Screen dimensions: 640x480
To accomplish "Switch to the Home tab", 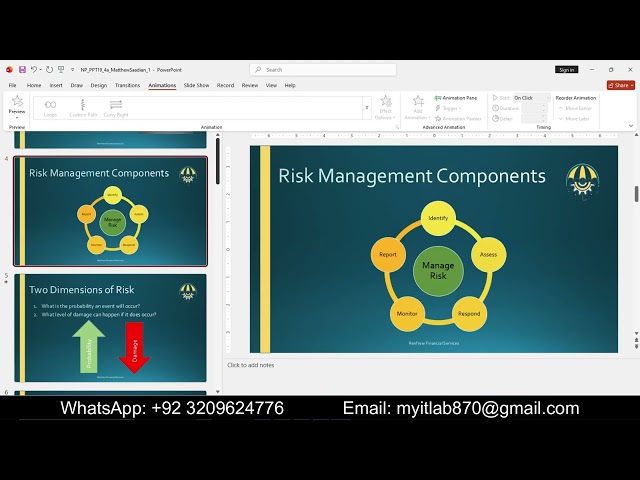I will [x=34, y=85].
